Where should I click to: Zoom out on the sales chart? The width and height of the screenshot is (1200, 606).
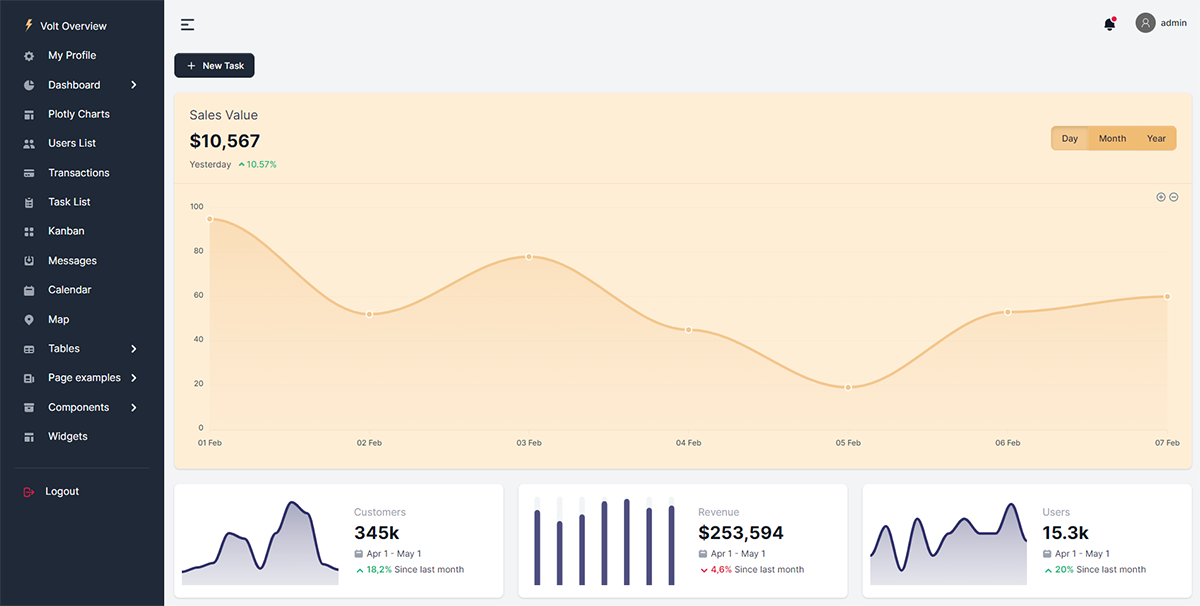coord(1174,197)
